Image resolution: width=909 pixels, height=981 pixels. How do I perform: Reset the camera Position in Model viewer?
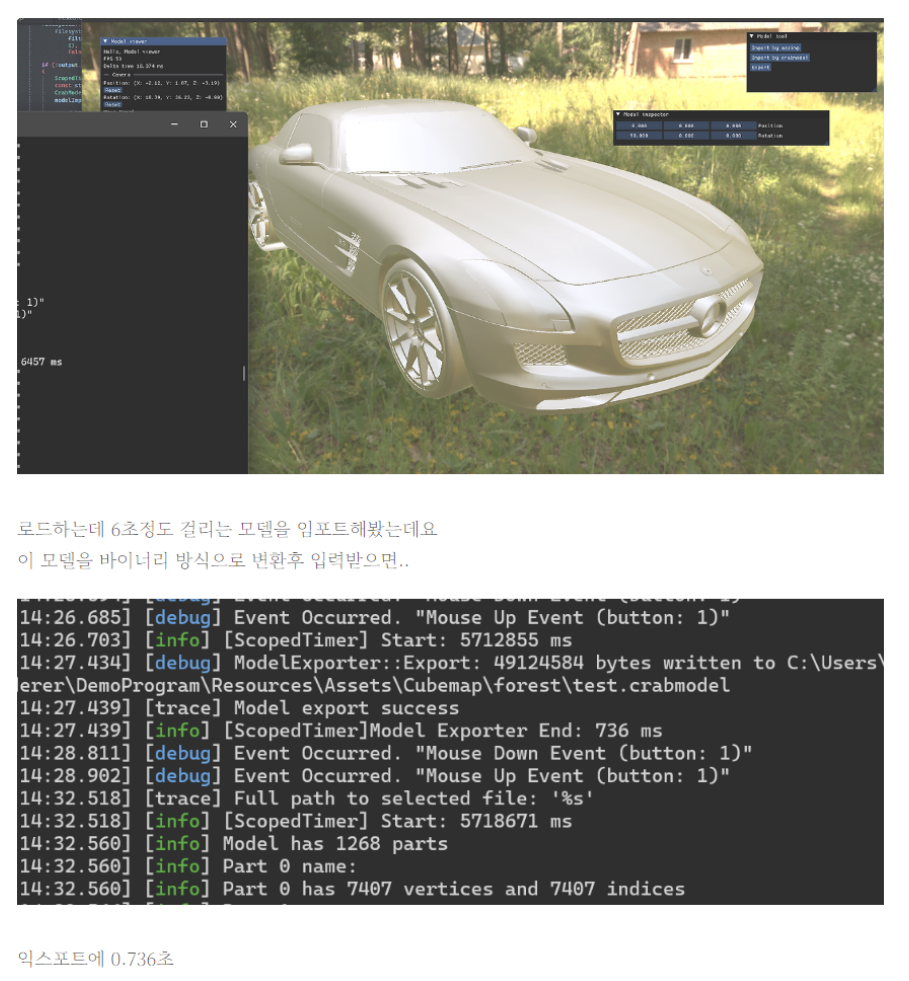113,90
